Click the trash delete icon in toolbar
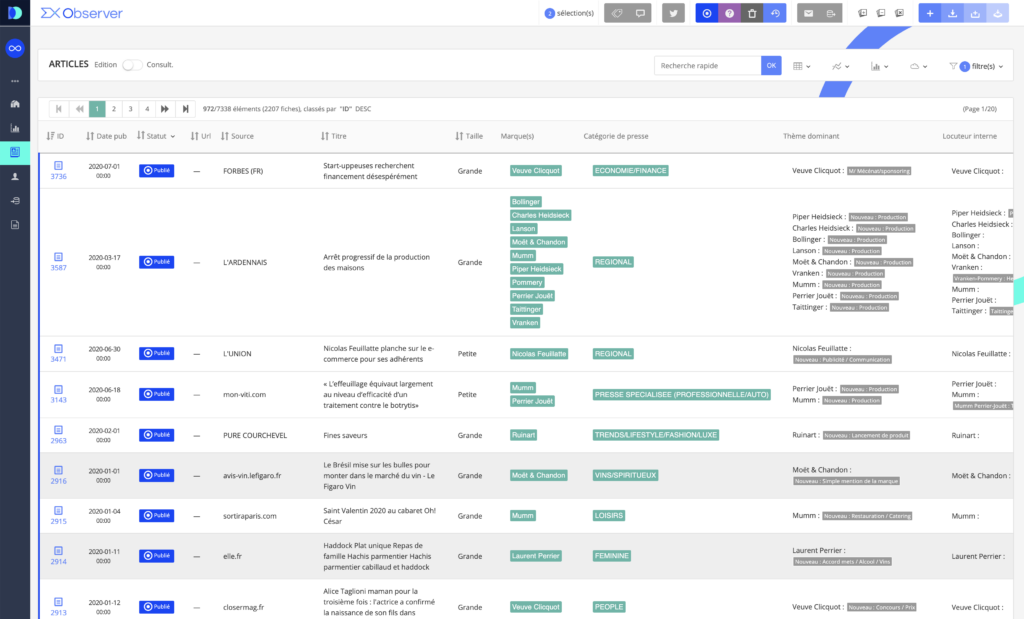This screenshot has height=619, width=1024. click(752, 13)
